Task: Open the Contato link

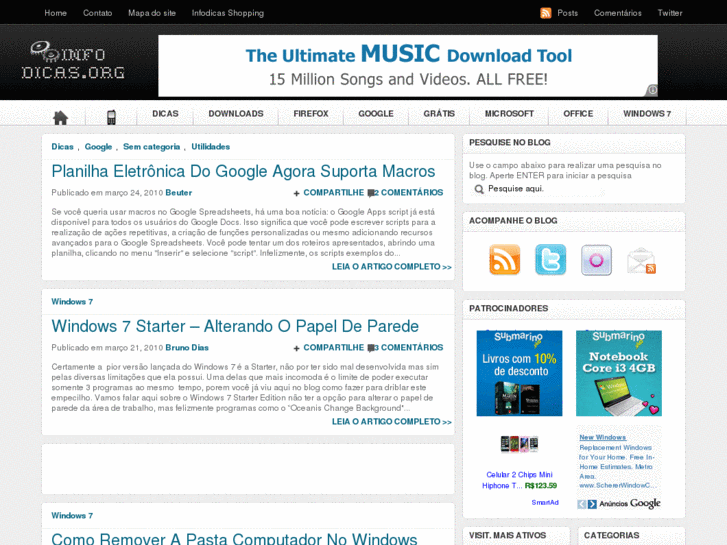Action: pos(97,13)
